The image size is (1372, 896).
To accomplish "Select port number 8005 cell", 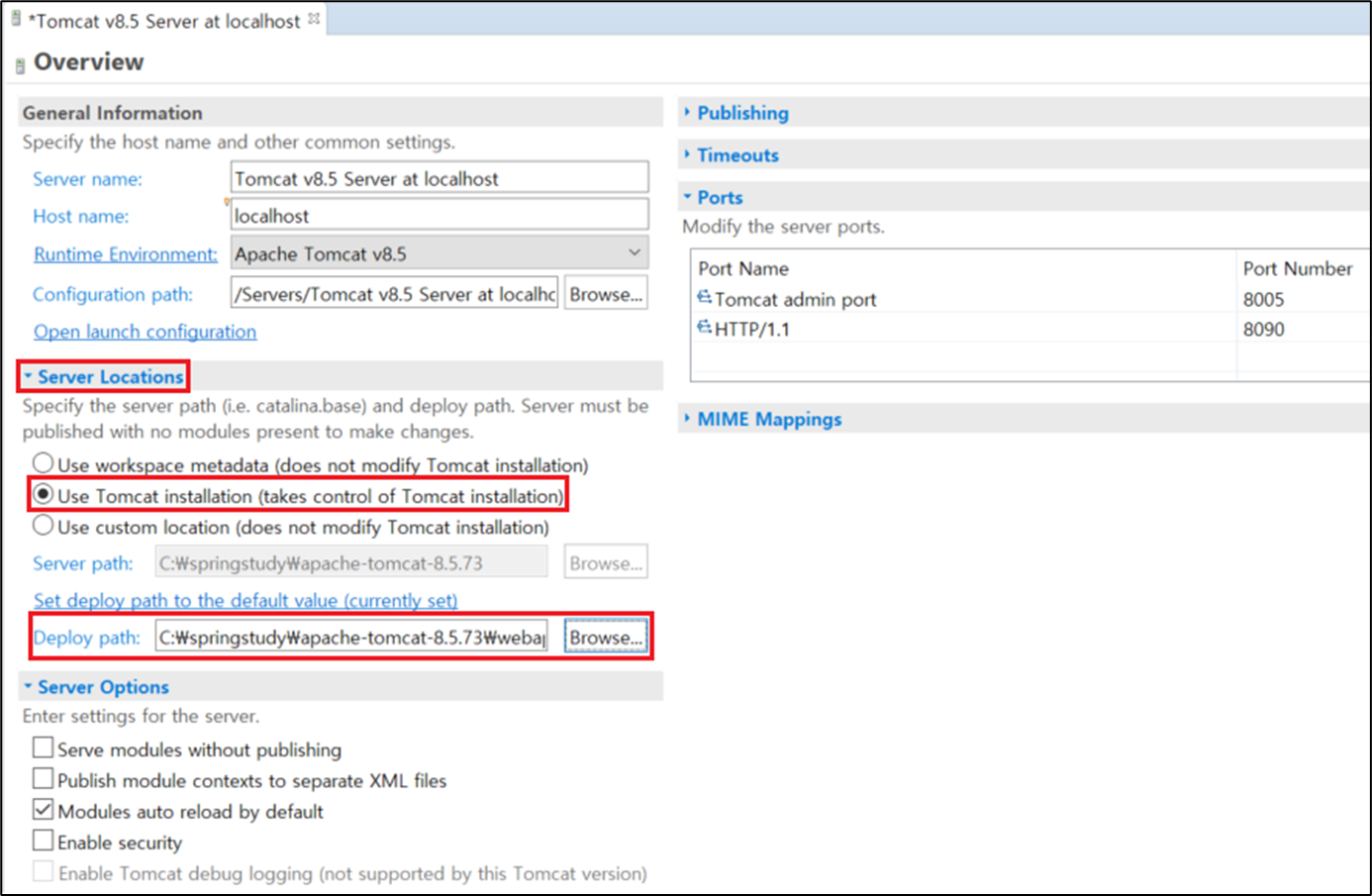I will (1264, 299).
